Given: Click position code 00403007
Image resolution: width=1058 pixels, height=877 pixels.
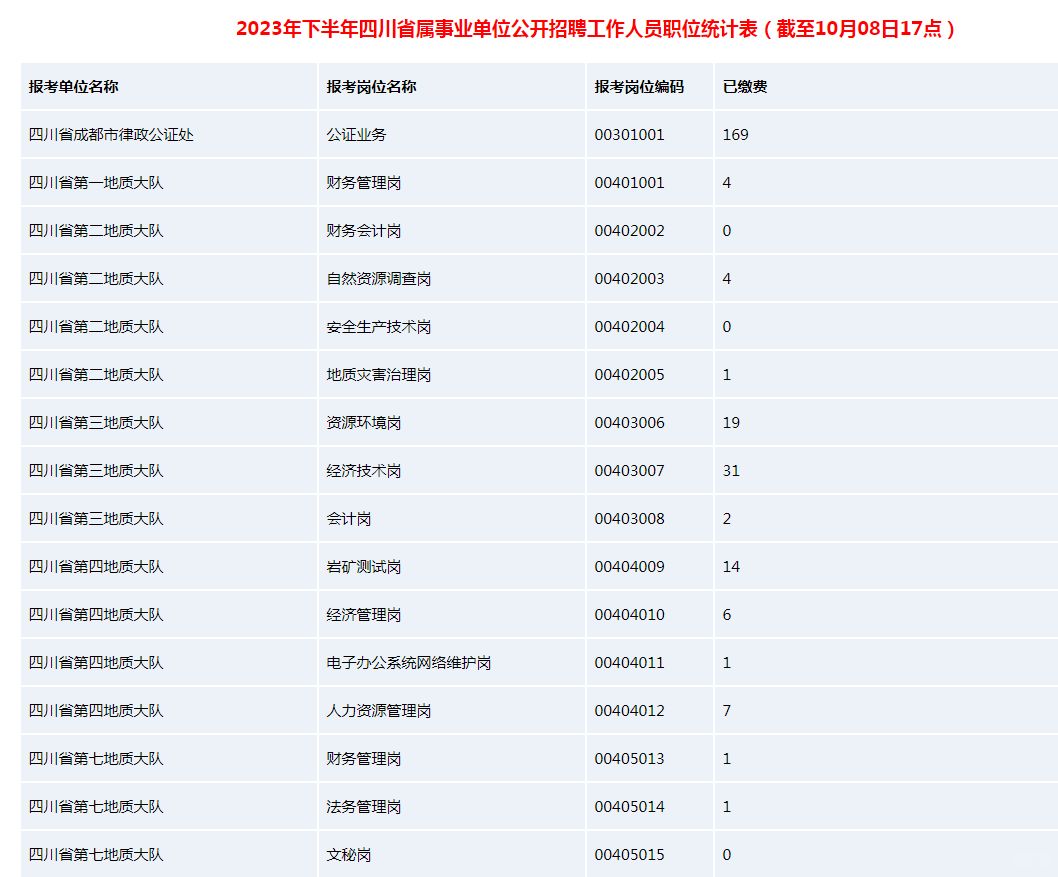Looking at the screenshot, I should coord(629,470).
